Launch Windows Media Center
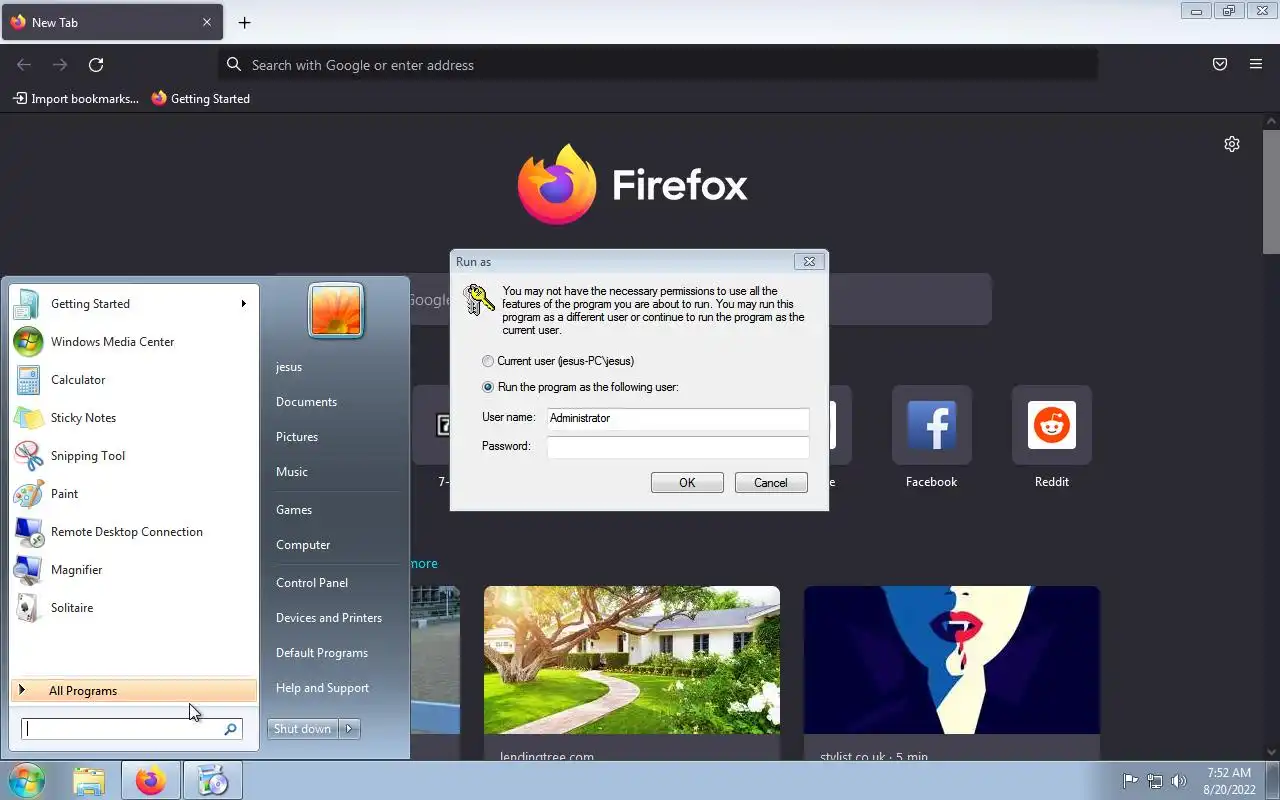The height and width of the screenshot is (800, 1280). 133,342
